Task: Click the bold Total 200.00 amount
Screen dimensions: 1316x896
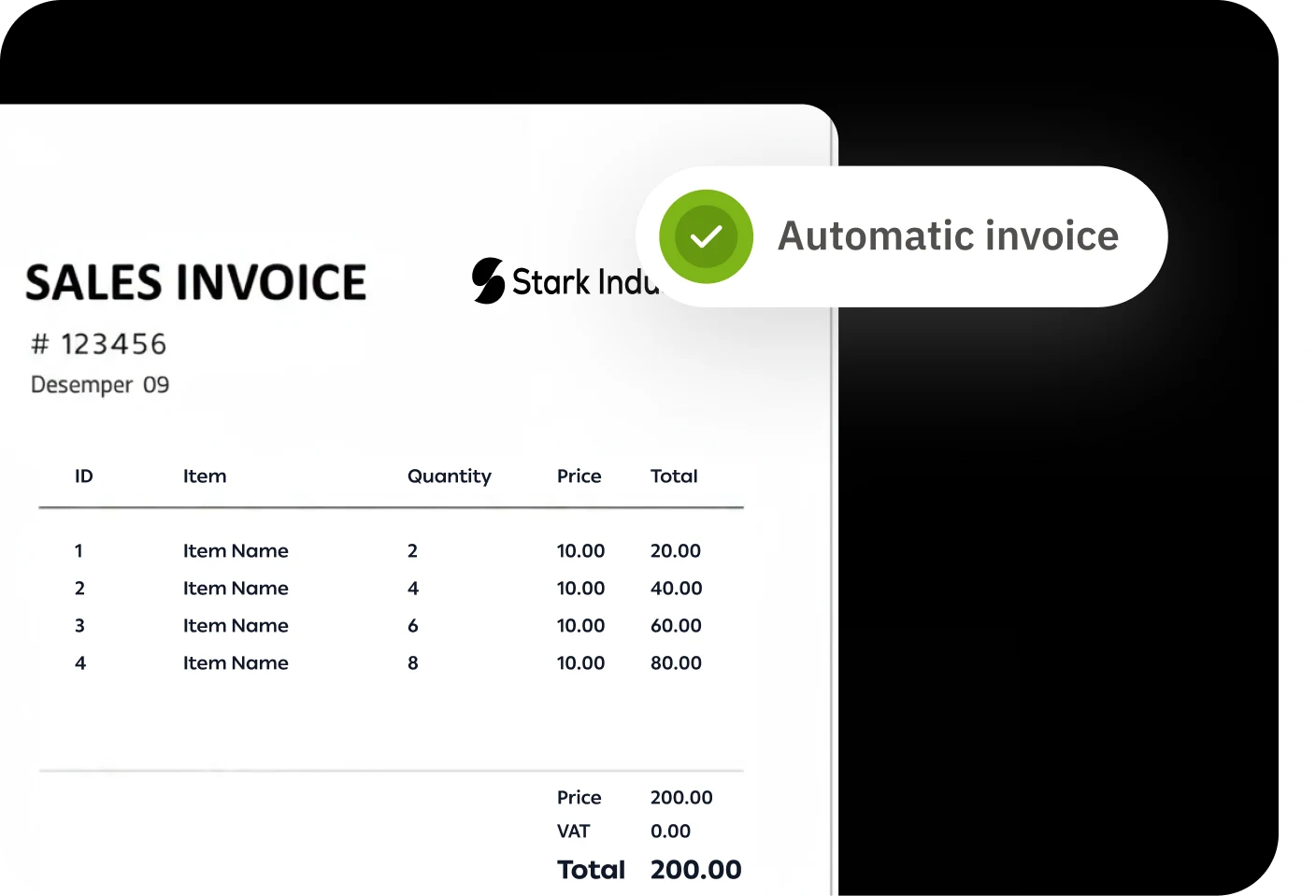Action: click(695, 870)
